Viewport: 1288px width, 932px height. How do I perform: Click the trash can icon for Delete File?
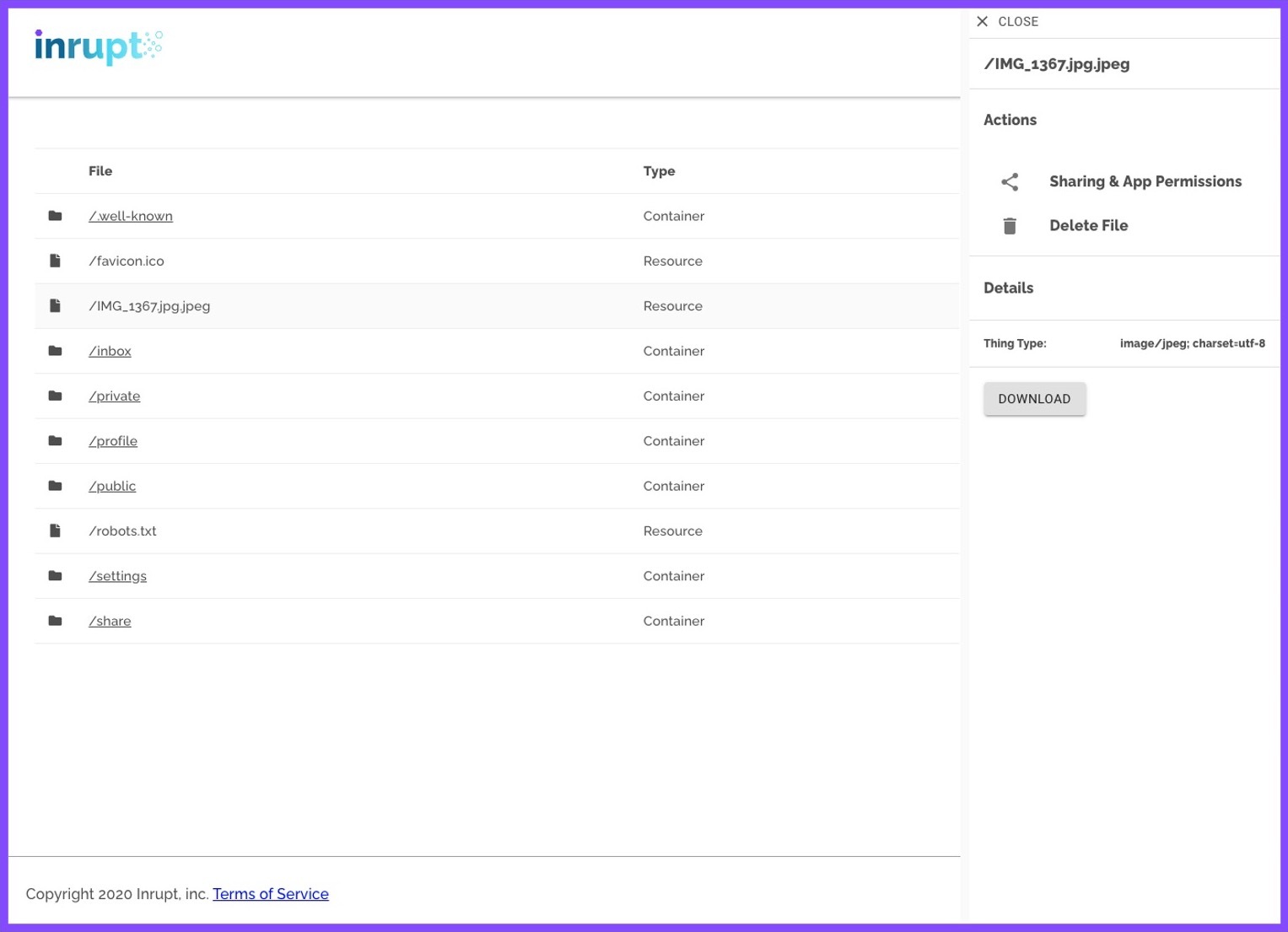click(1010, 226)
